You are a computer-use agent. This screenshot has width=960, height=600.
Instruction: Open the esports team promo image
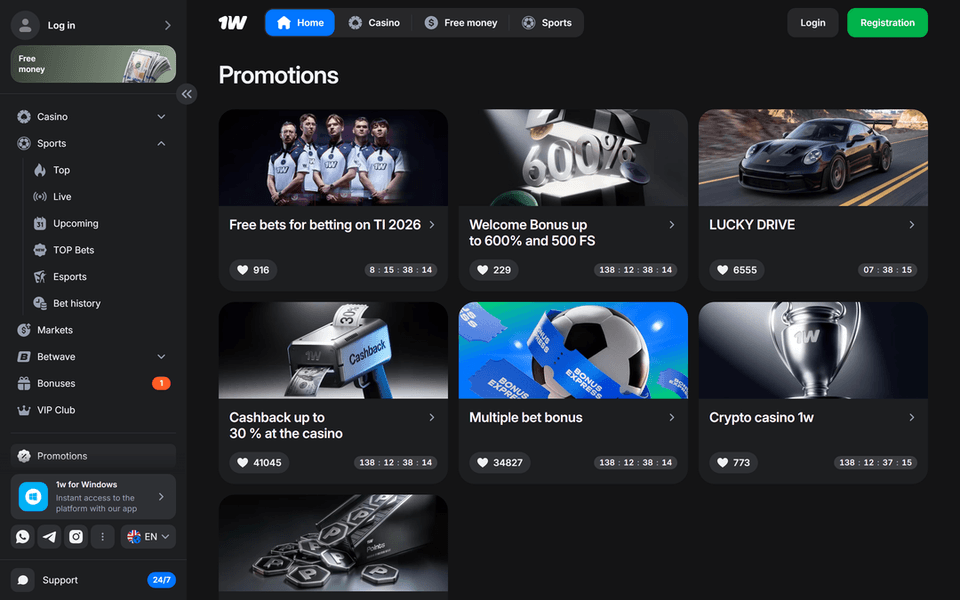coord(333,158)
